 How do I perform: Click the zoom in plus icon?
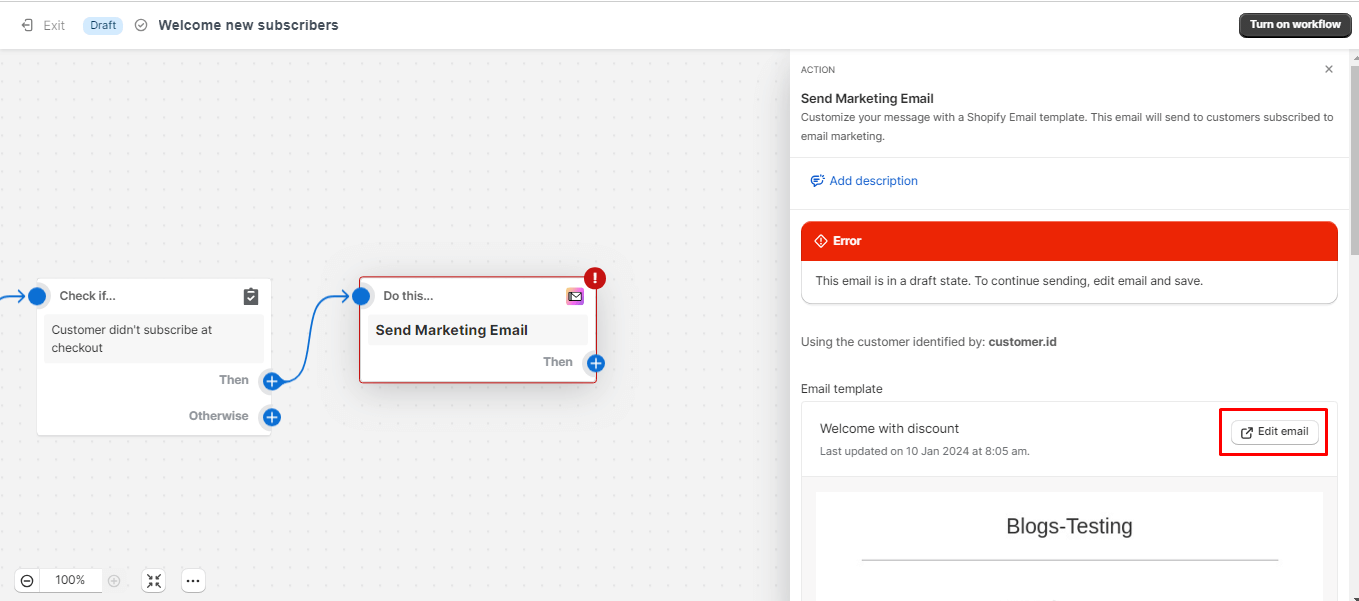114,580
